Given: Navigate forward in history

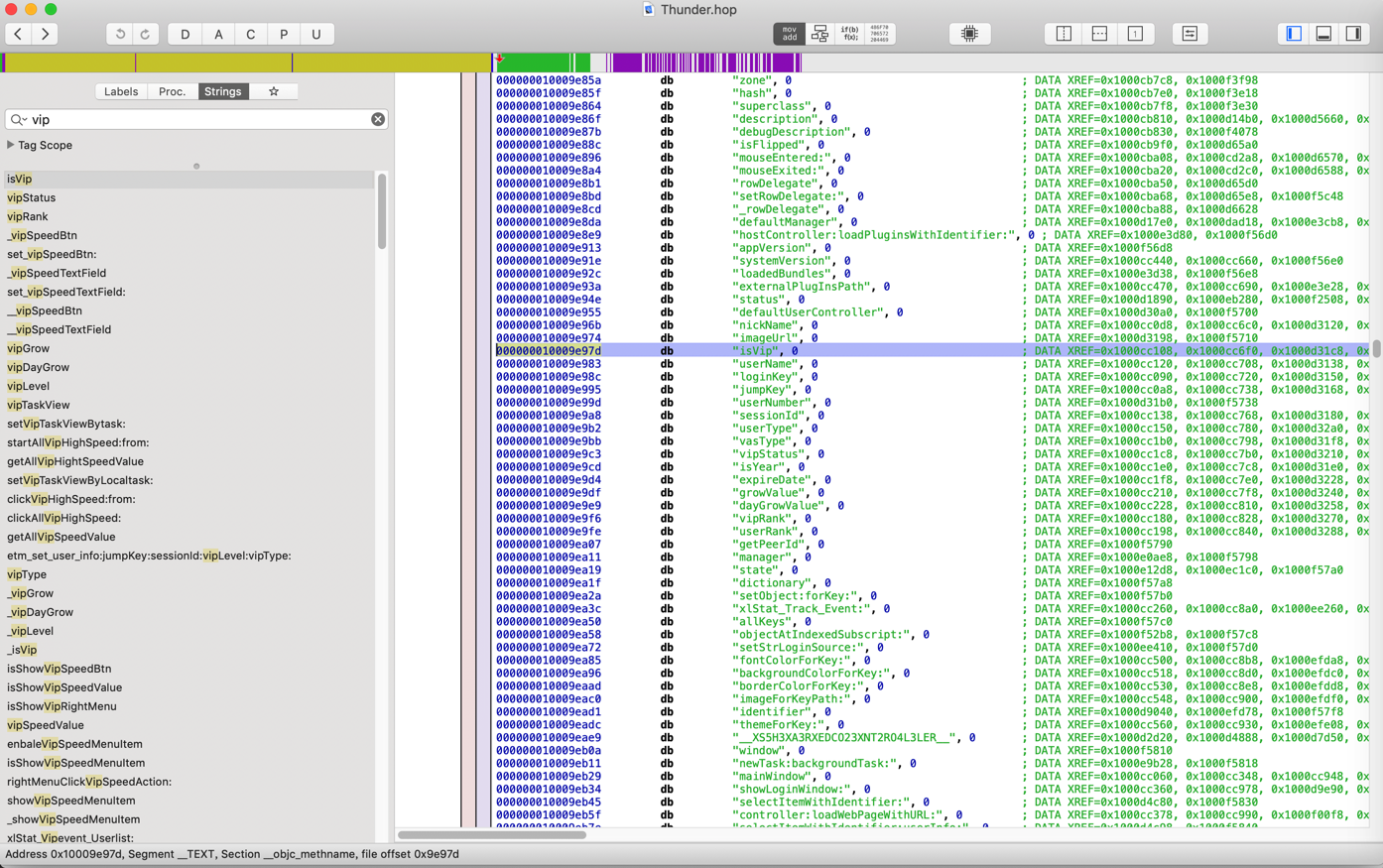Looking at the screenshot, I should pos(45,34).
